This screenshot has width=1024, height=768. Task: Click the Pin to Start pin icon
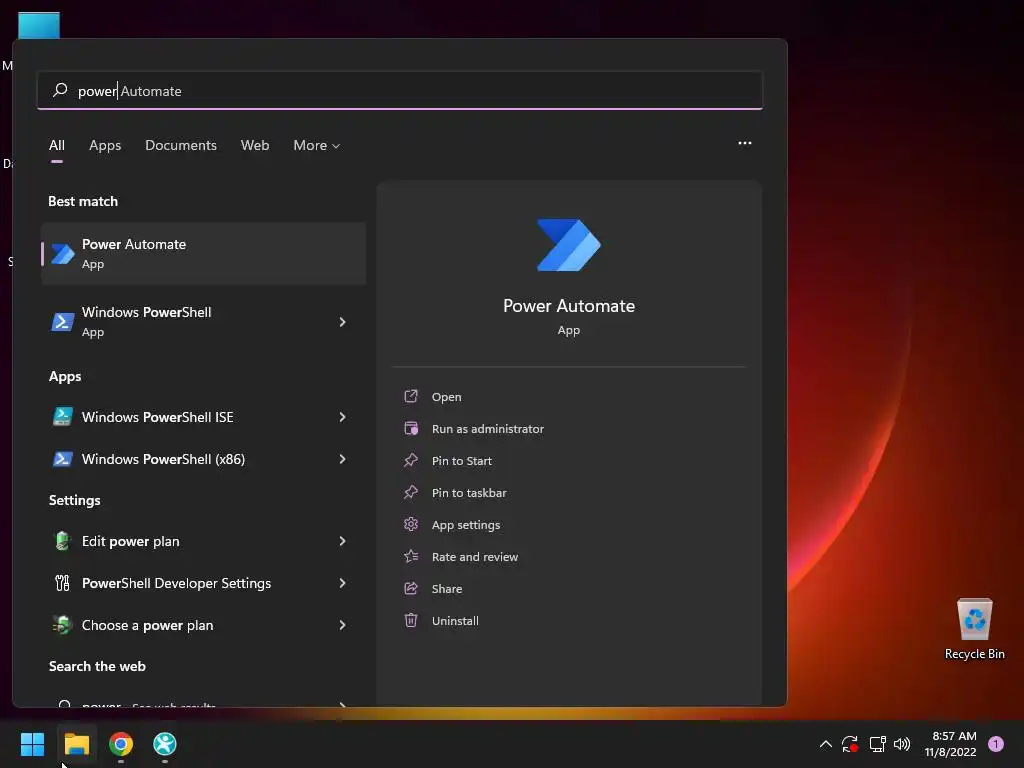point(411,460)
